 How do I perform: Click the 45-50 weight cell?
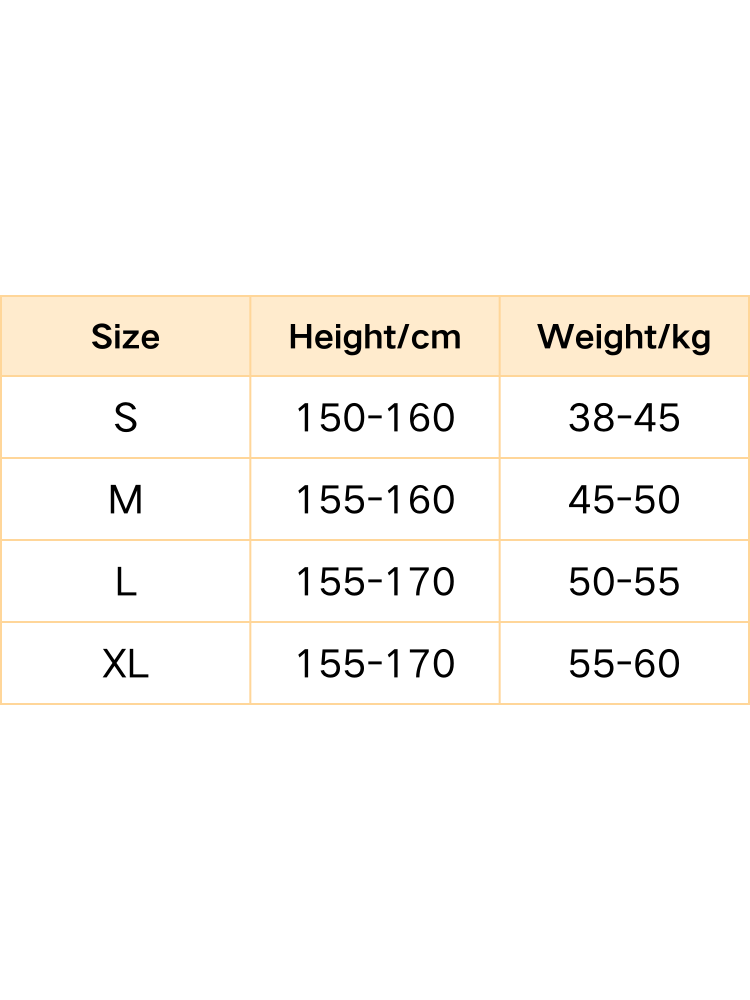pyautogui.click(x=624, y=500)
